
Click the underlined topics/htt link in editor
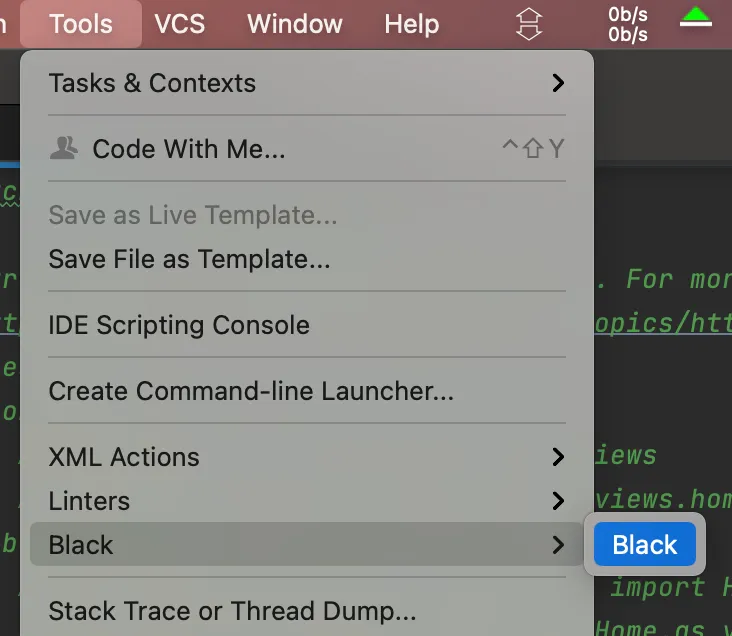pos(663,323)
